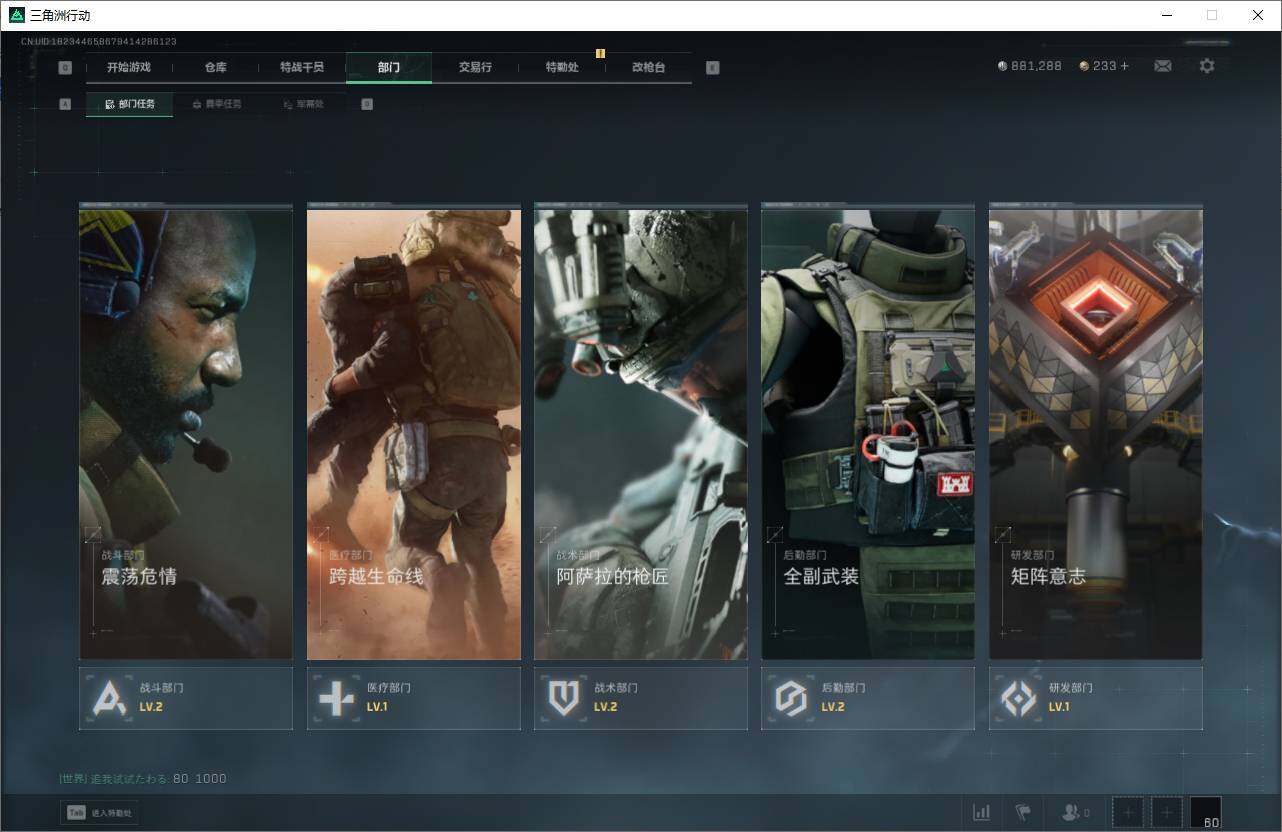
Task: Click the 后勤部门 hexagon icon
Action: click(x=791, y=698)
